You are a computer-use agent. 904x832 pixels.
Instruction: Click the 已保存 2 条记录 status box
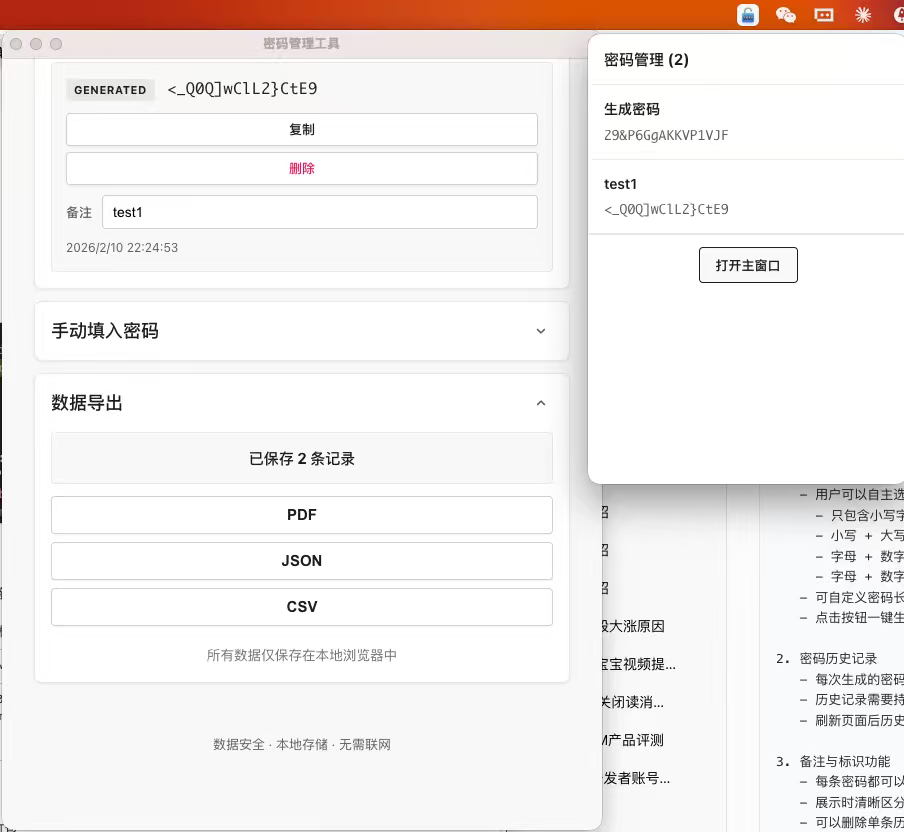[x=302, y=459]
